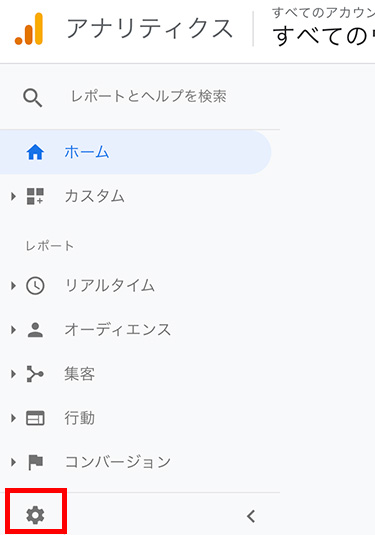Click the blue home icon
The image size is (375, 535).
pyautogui.click(x=35, y=152)
